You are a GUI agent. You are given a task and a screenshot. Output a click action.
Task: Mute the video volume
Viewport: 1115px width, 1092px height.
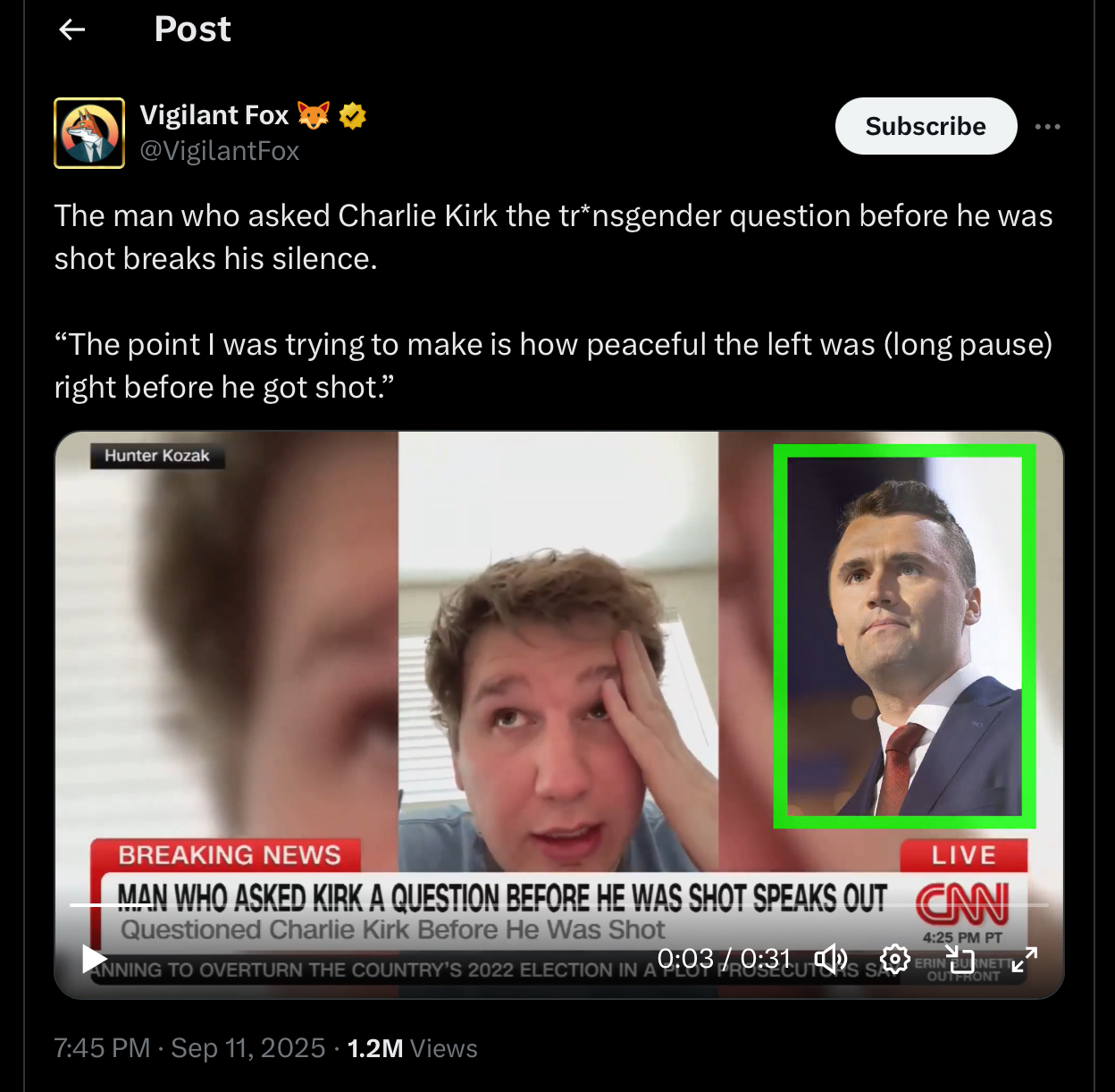[x=831, y=959]
